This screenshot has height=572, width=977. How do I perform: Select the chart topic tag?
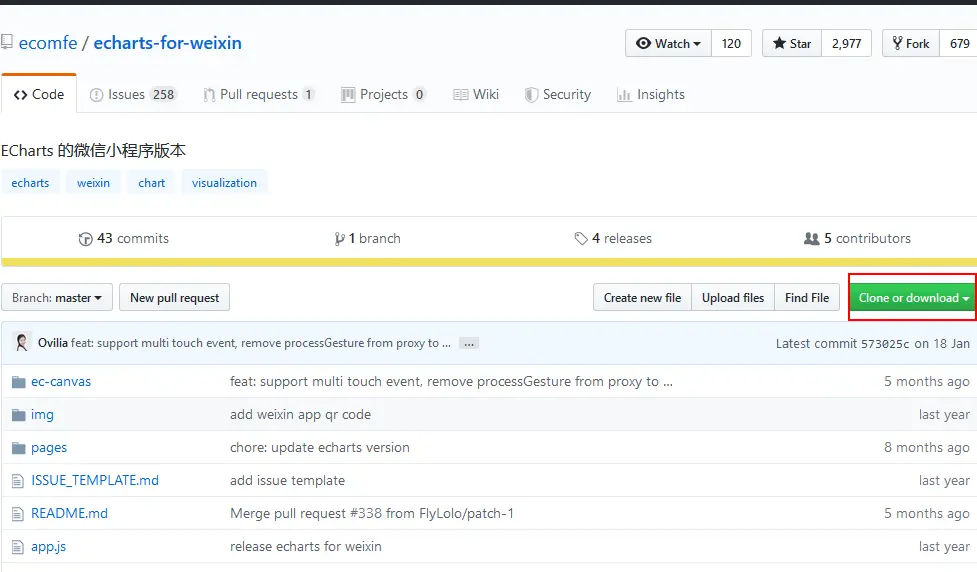(x=151, y=183)
